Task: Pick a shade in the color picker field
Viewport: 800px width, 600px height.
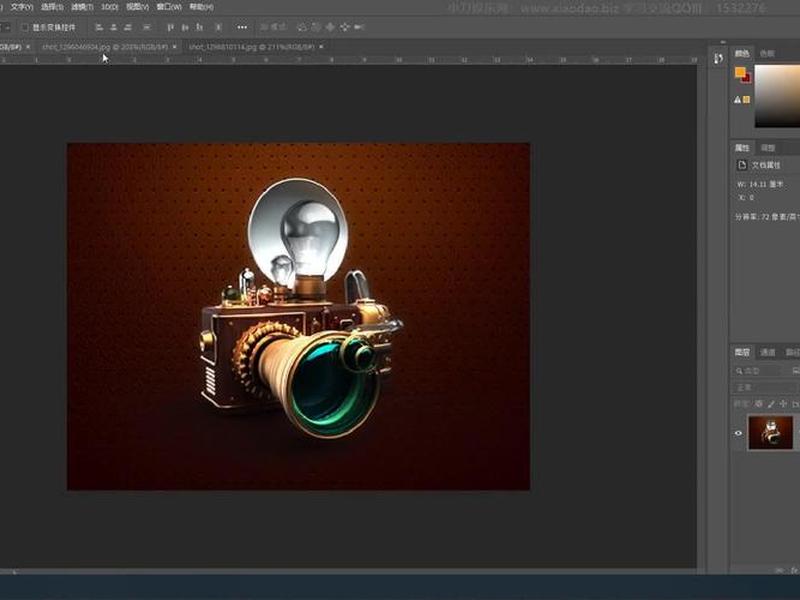Action: 777,96
